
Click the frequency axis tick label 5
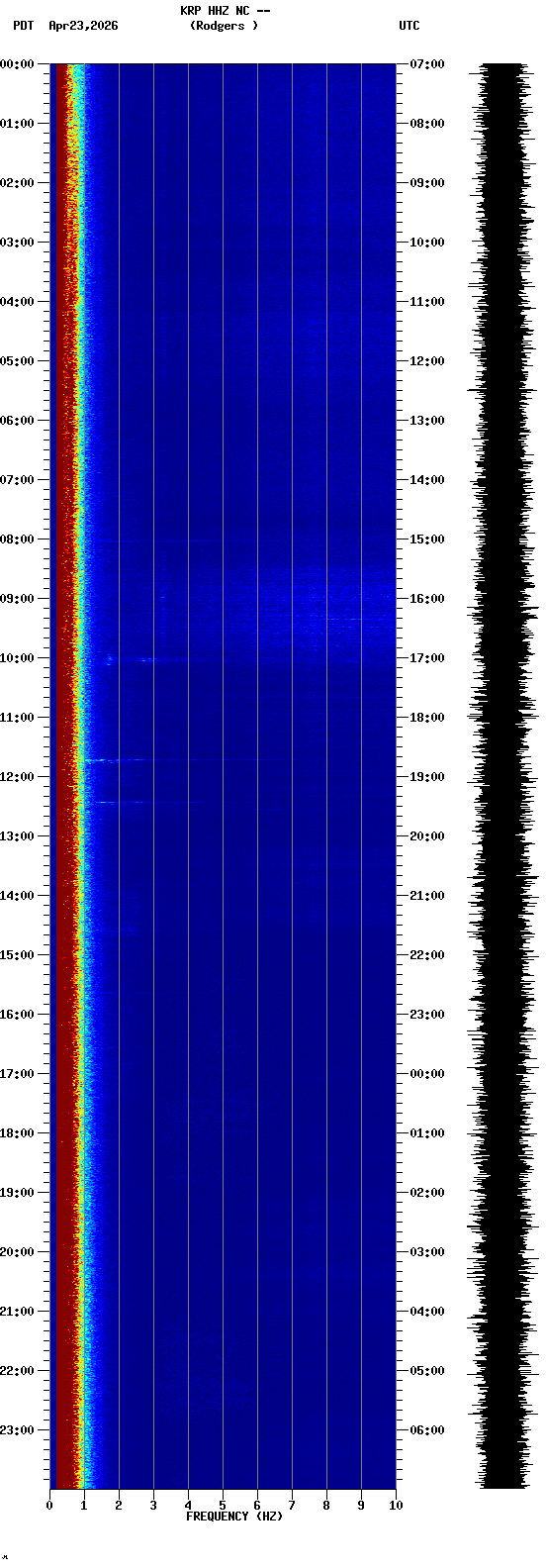[x=223, y=1506]
